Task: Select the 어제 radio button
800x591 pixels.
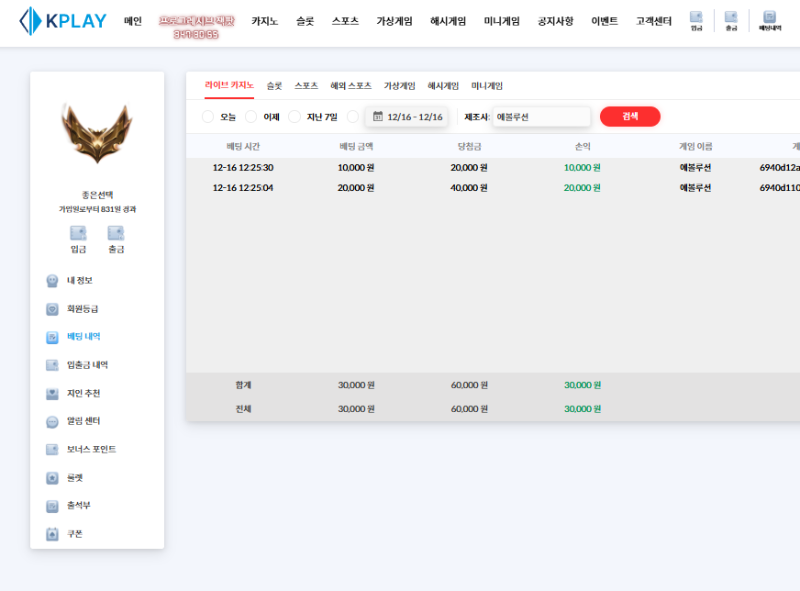Action: pyautogui.click(x=251, y=117)
